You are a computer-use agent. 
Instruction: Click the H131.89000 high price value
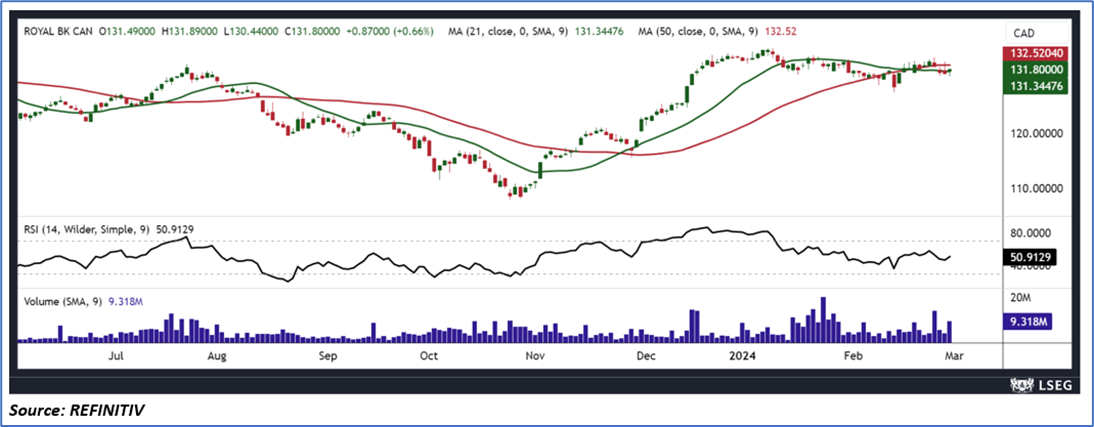coord(191,31)
